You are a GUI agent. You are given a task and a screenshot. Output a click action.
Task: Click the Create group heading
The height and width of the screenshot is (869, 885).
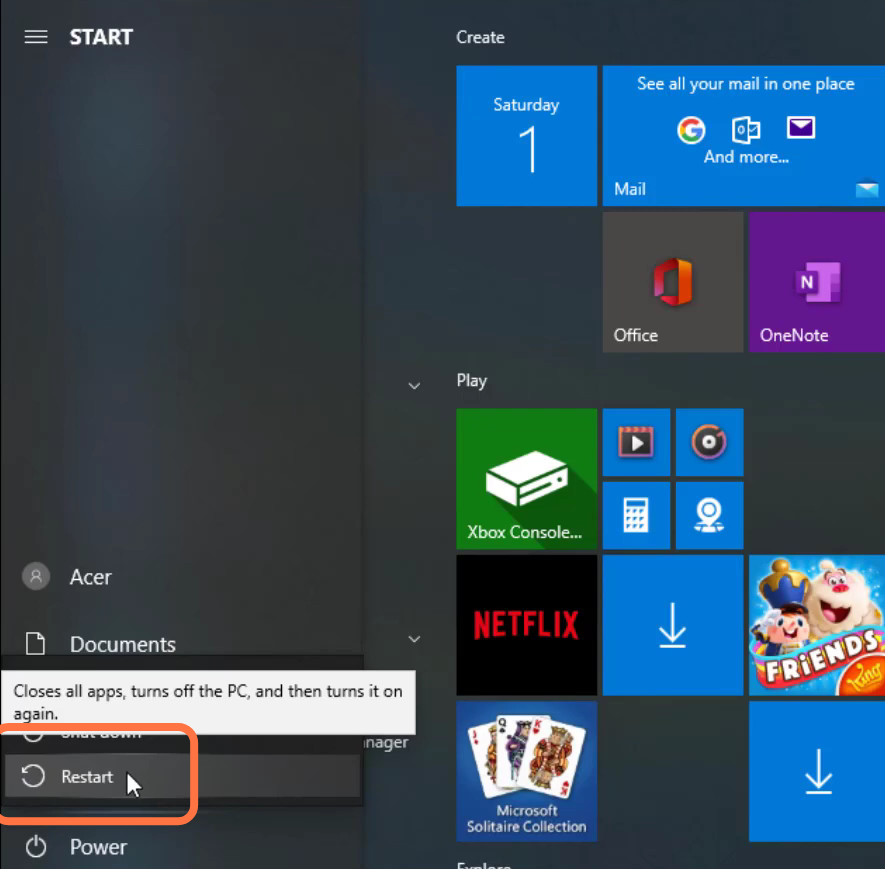pos(480,37)
